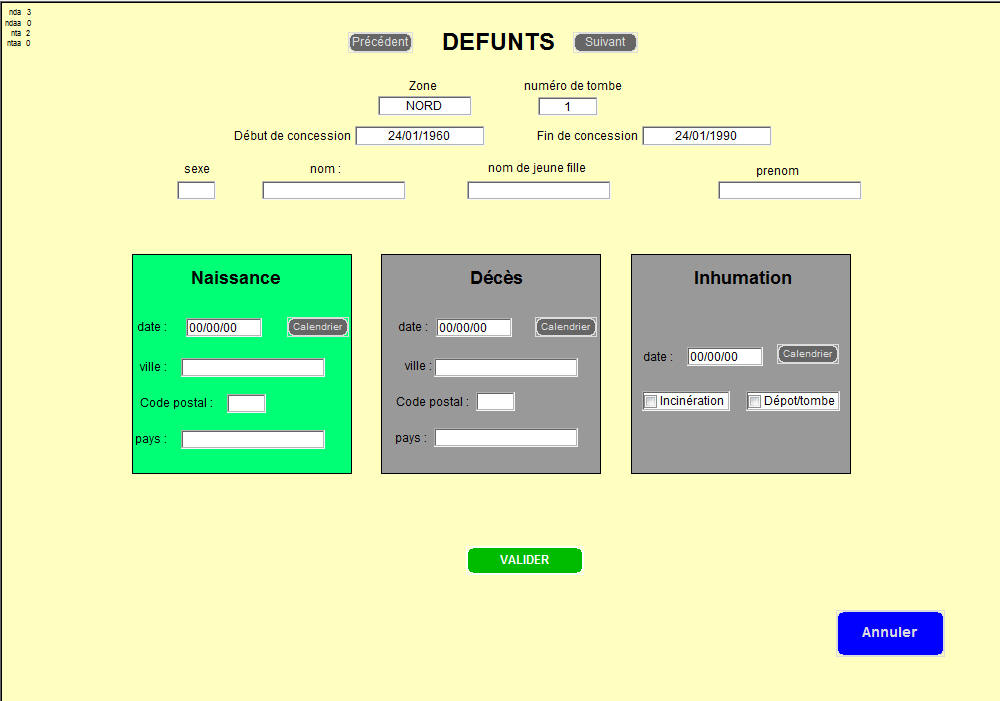
Task: Enable the Incinération checkbox
Action: pyautogui.click(x=651, y=402)
